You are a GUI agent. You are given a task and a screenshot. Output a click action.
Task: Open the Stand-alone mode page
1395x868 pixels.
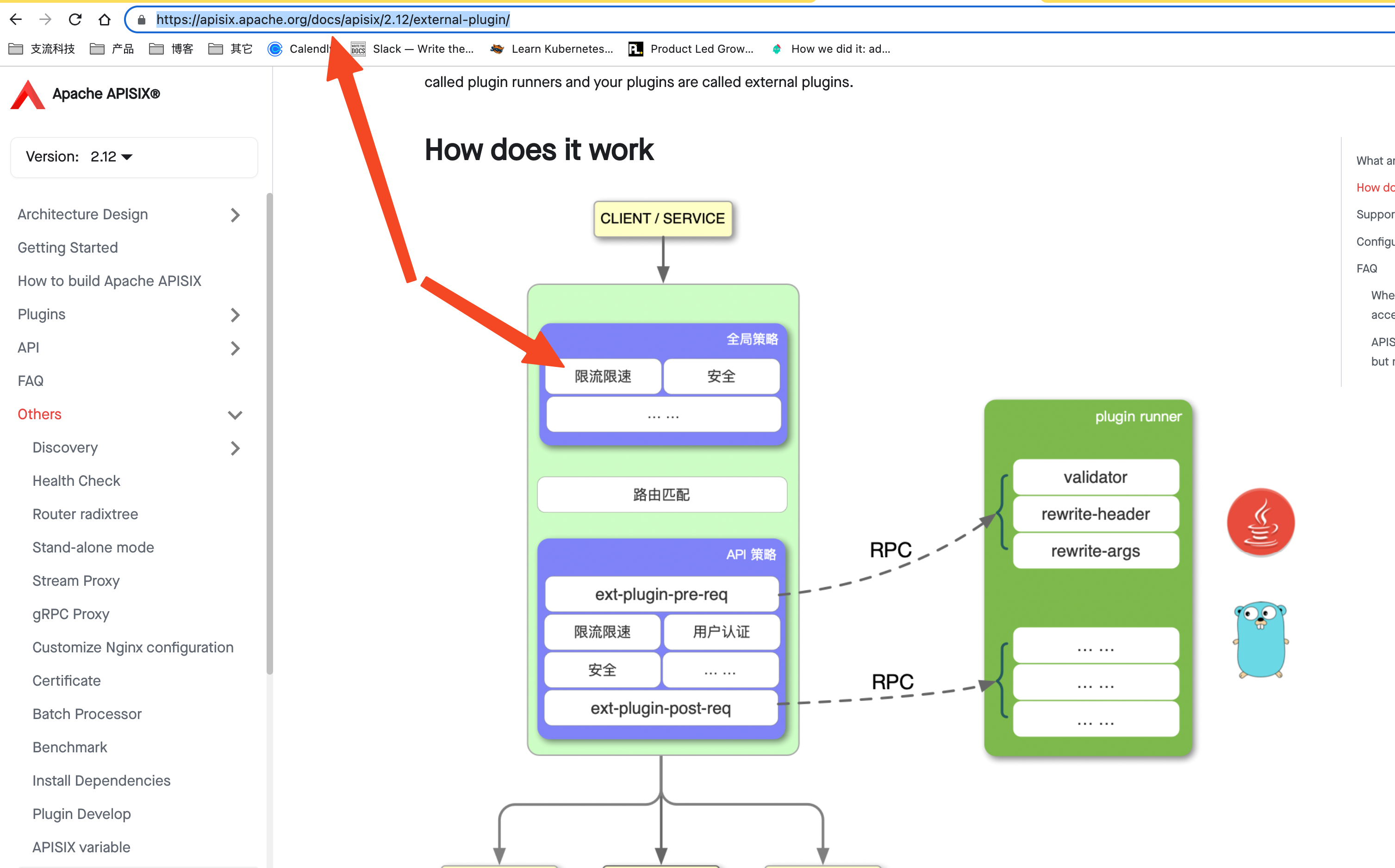point(93,548)
